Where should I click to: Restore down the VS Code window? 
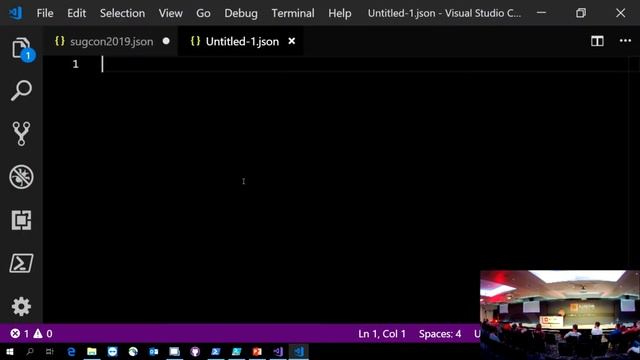(581, 13)
